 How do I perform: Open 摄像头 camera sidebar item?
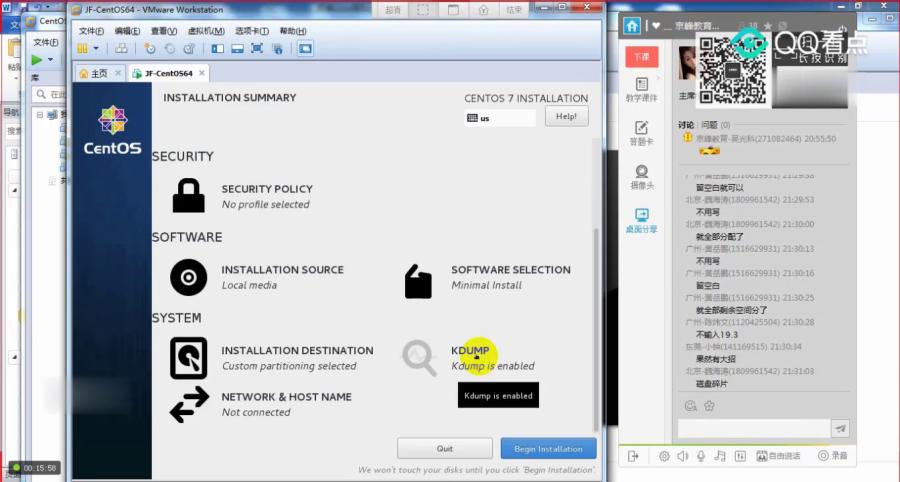(x=642, y=177)
